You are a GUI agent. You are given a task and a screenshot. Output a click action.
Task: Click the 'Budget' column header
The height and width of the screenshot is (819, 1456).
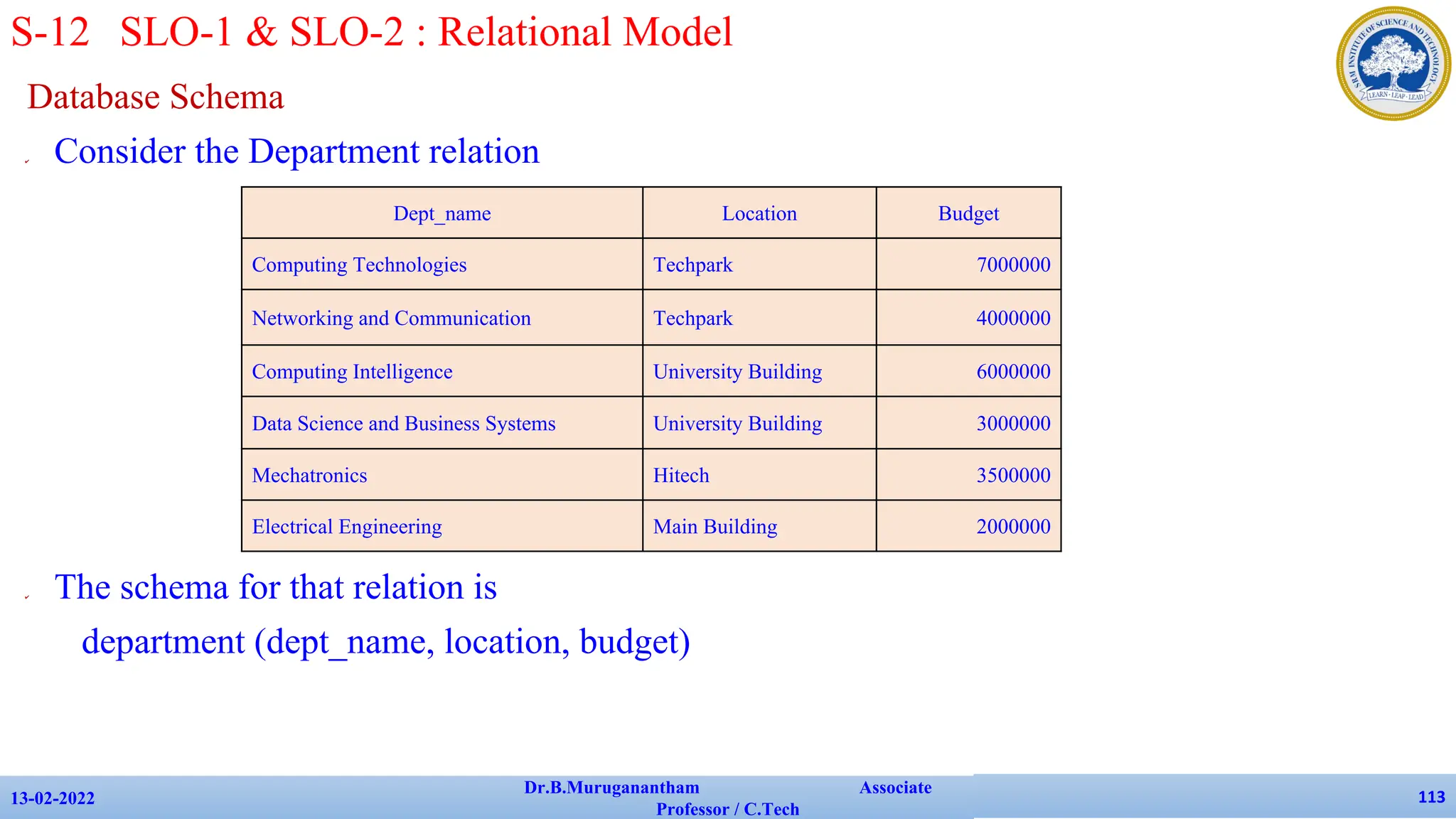click(x=968, y=213)
